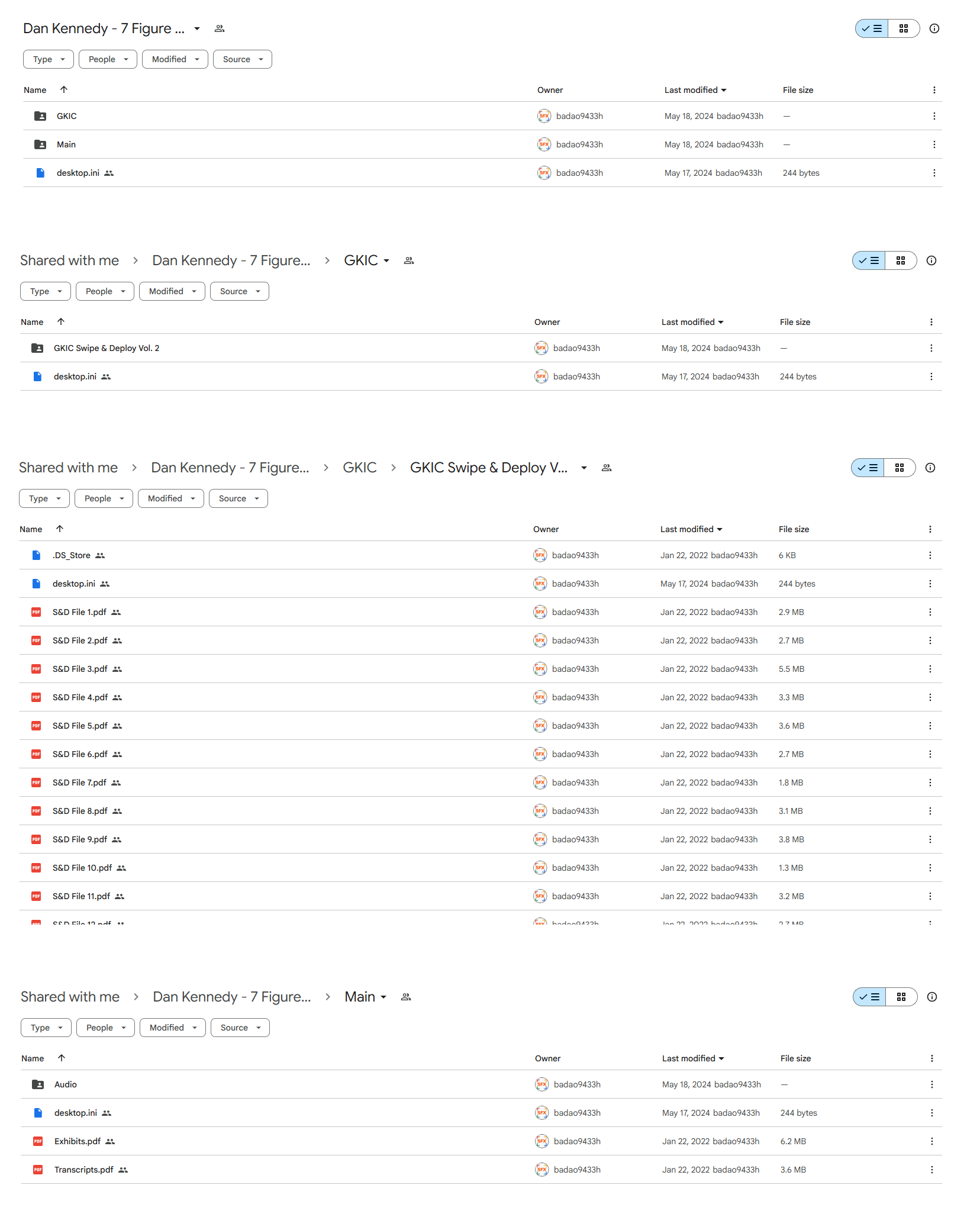Select list layout in Main section
The width and height of the screenshot is (980, 1217).
[869, 997]
